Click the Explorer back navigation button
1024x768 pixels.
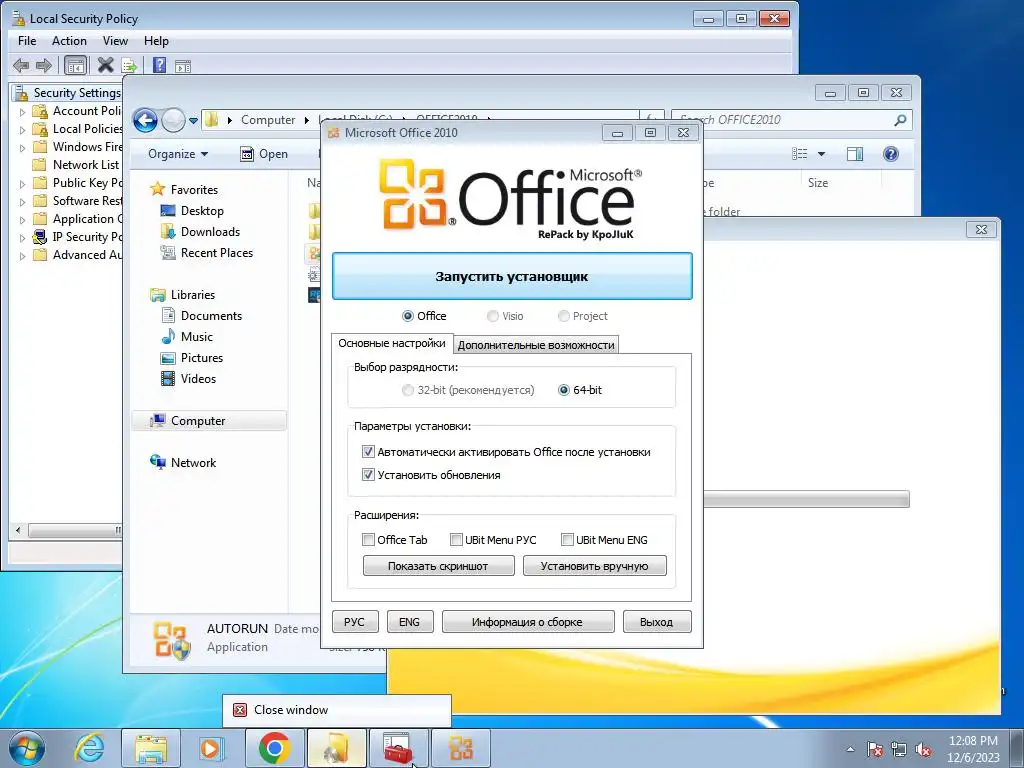pyautogui.click(x=145, y=120)
